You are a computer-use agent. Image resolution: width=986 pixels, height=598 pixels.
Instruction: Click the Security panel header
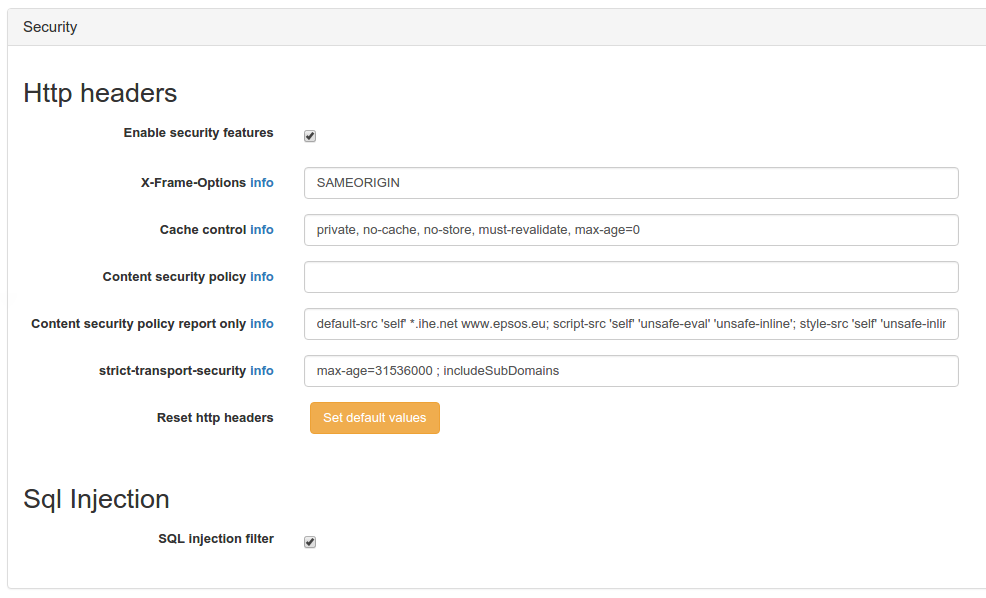pos(50,27)
